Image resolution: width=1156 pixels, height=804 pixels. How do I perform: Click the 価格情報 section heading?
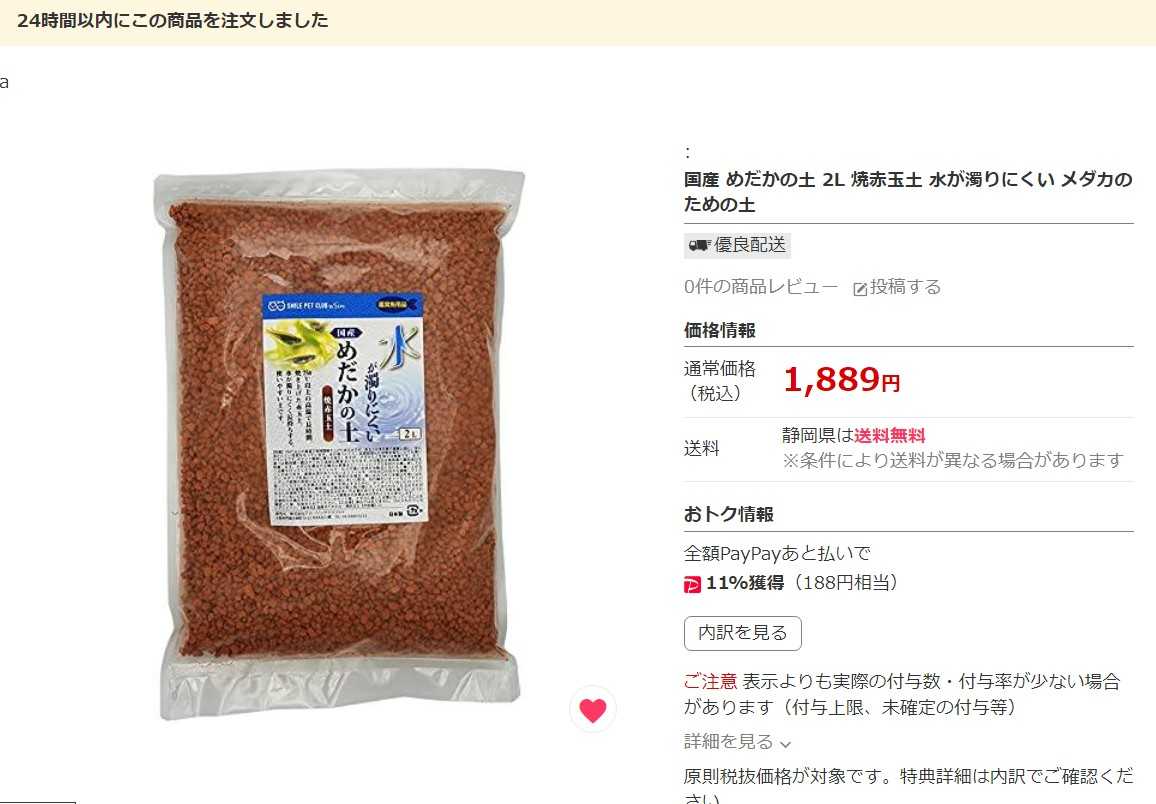(720, 330)
